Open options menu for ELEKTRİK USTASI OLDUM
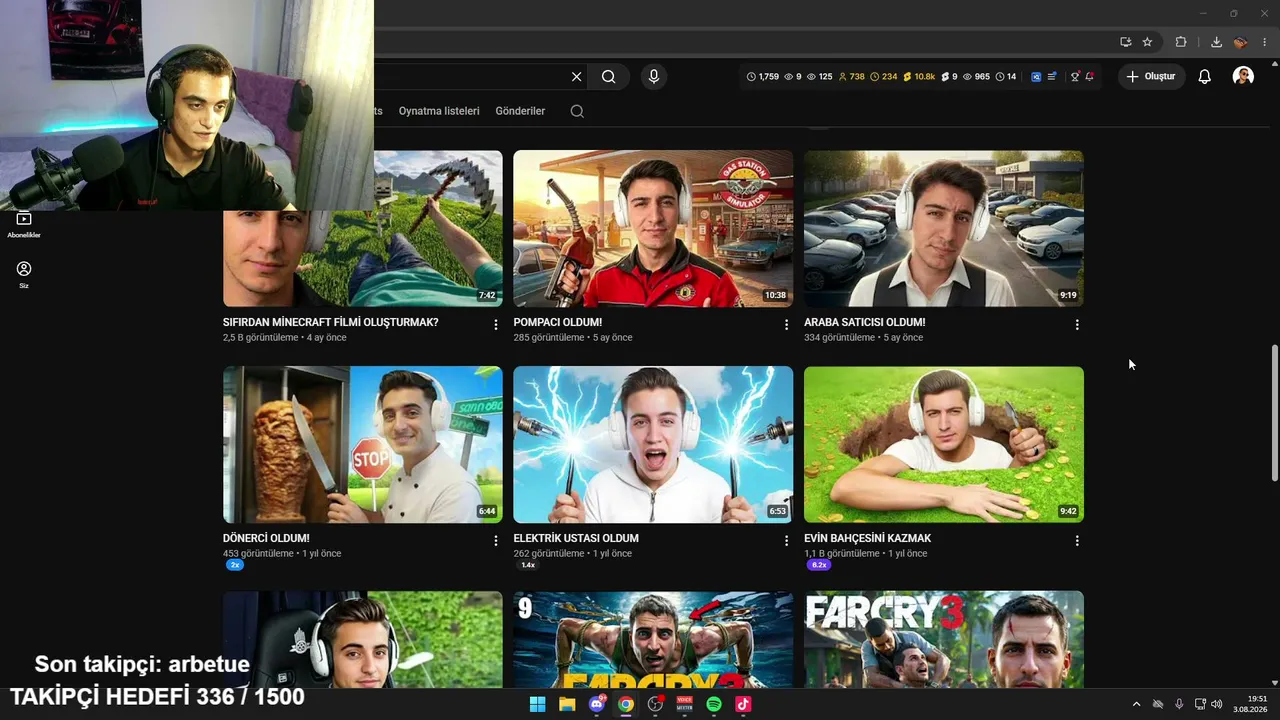This screenshot has width=1280, height=720. point(786,541)
